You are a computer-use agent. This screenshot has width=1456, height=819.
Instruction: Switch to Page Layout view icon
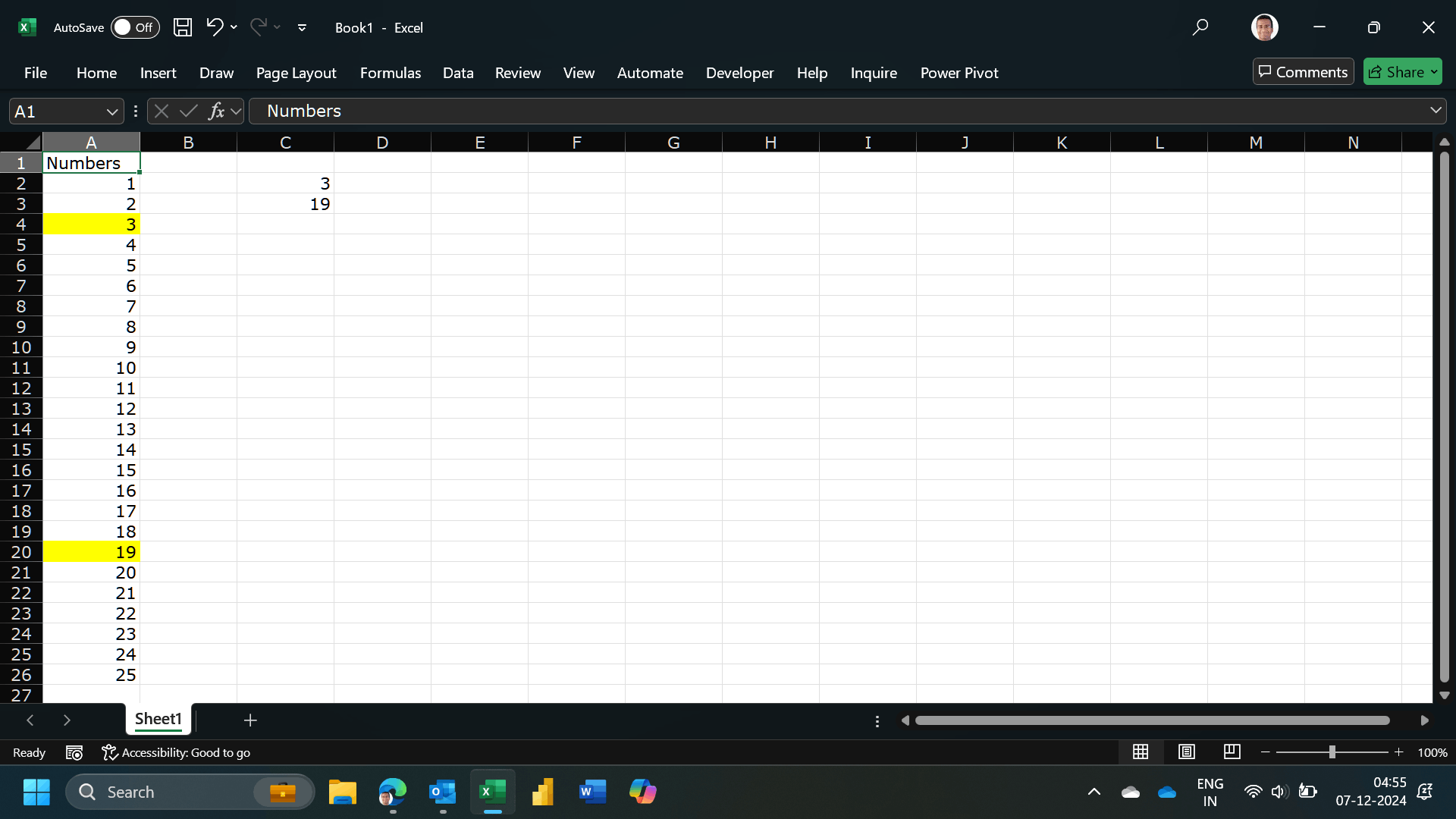(x=1187, y=752)
